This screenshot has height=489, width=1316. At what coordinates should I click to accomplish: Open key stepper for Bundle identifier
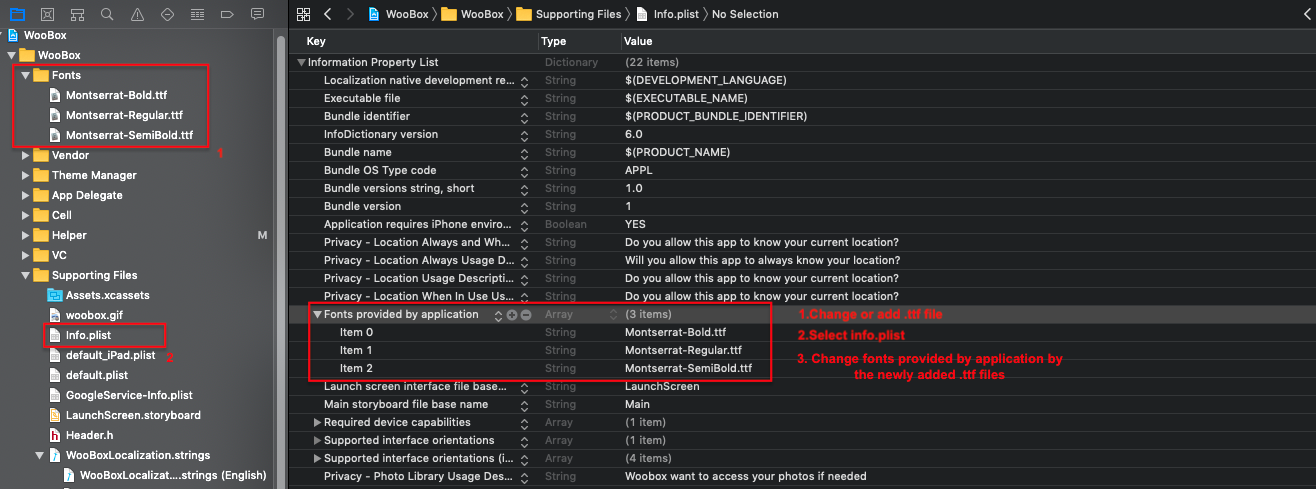click(x=524, y=116)
